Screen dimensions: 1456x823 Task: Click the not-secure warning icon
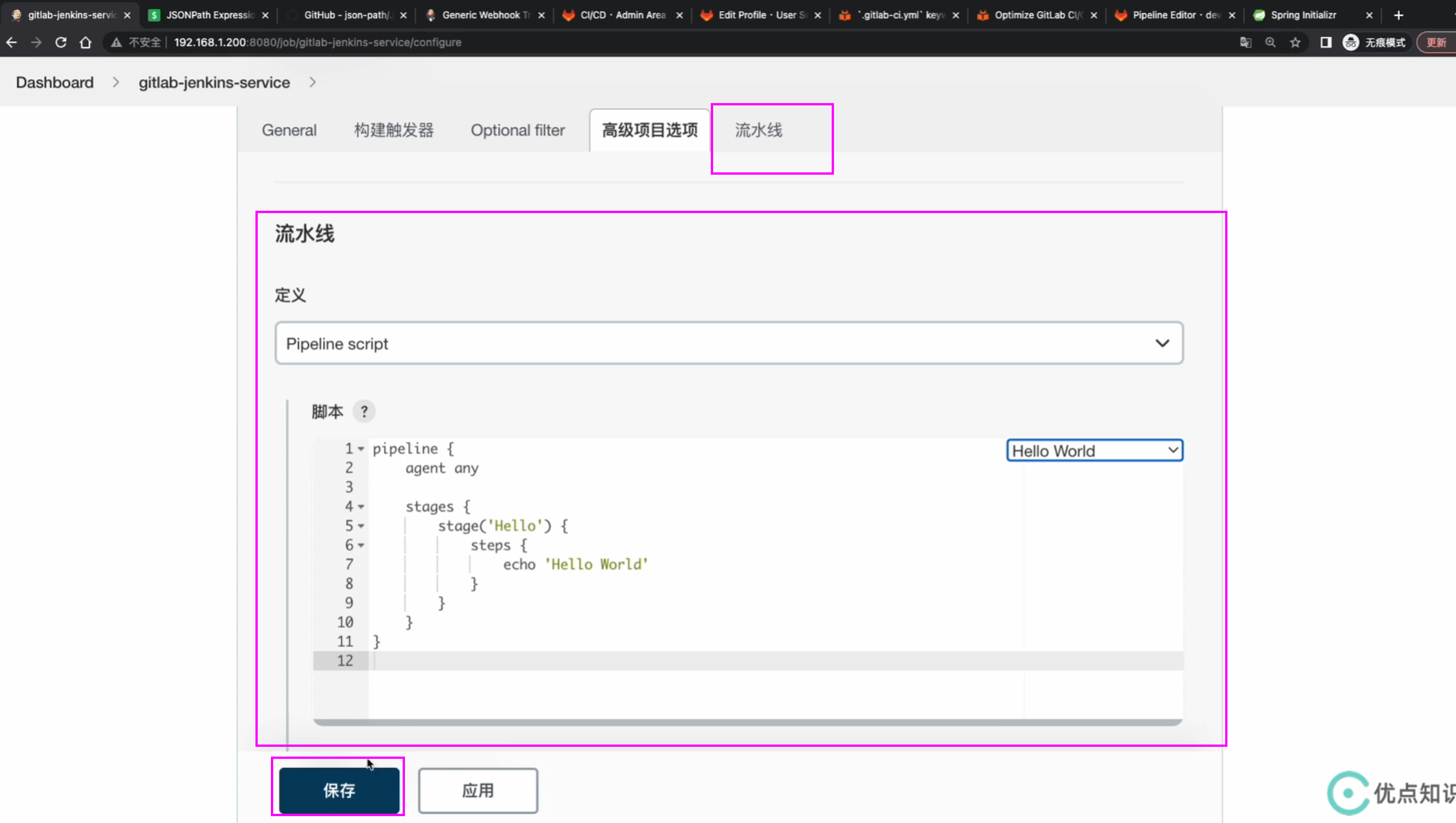coord(116,42)
